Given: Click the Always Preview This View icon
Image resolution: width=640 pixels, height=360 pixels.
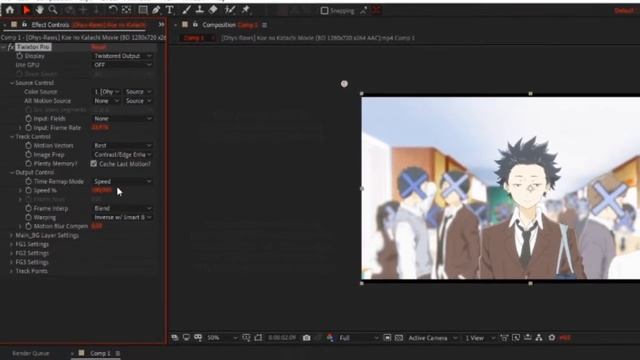Looking at the screenshot, I should (x=175, y=338).
